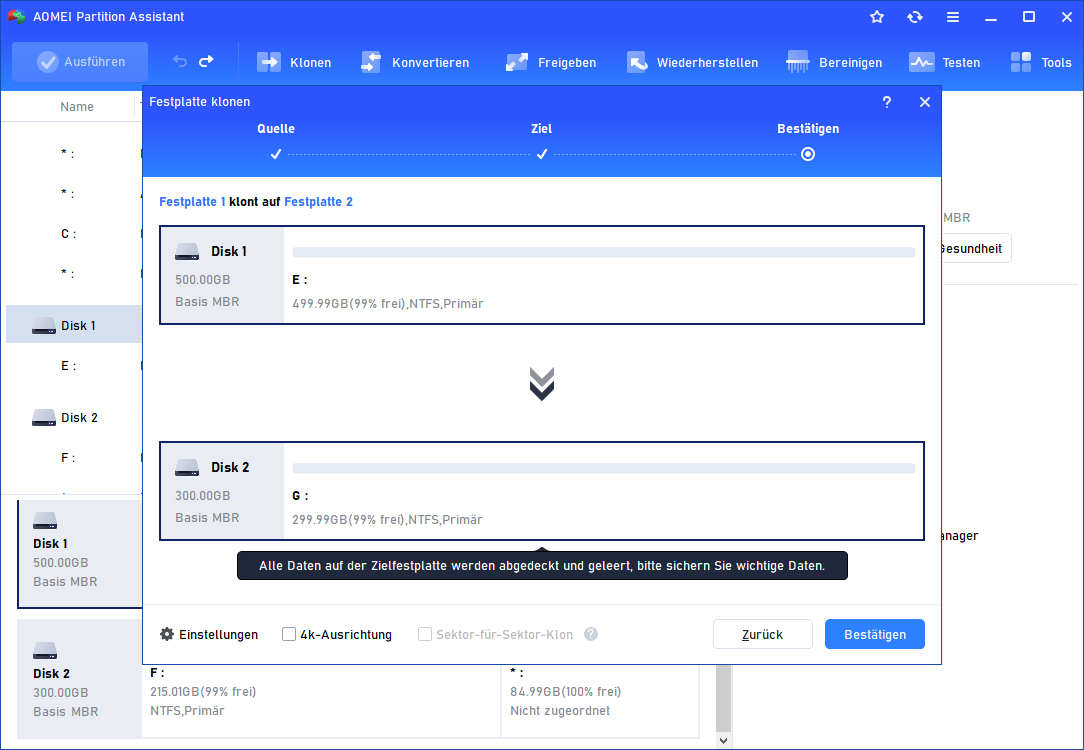Screen dimensions: 1084x750
Task: Click the Ausführen apply button
Action: 80,62
